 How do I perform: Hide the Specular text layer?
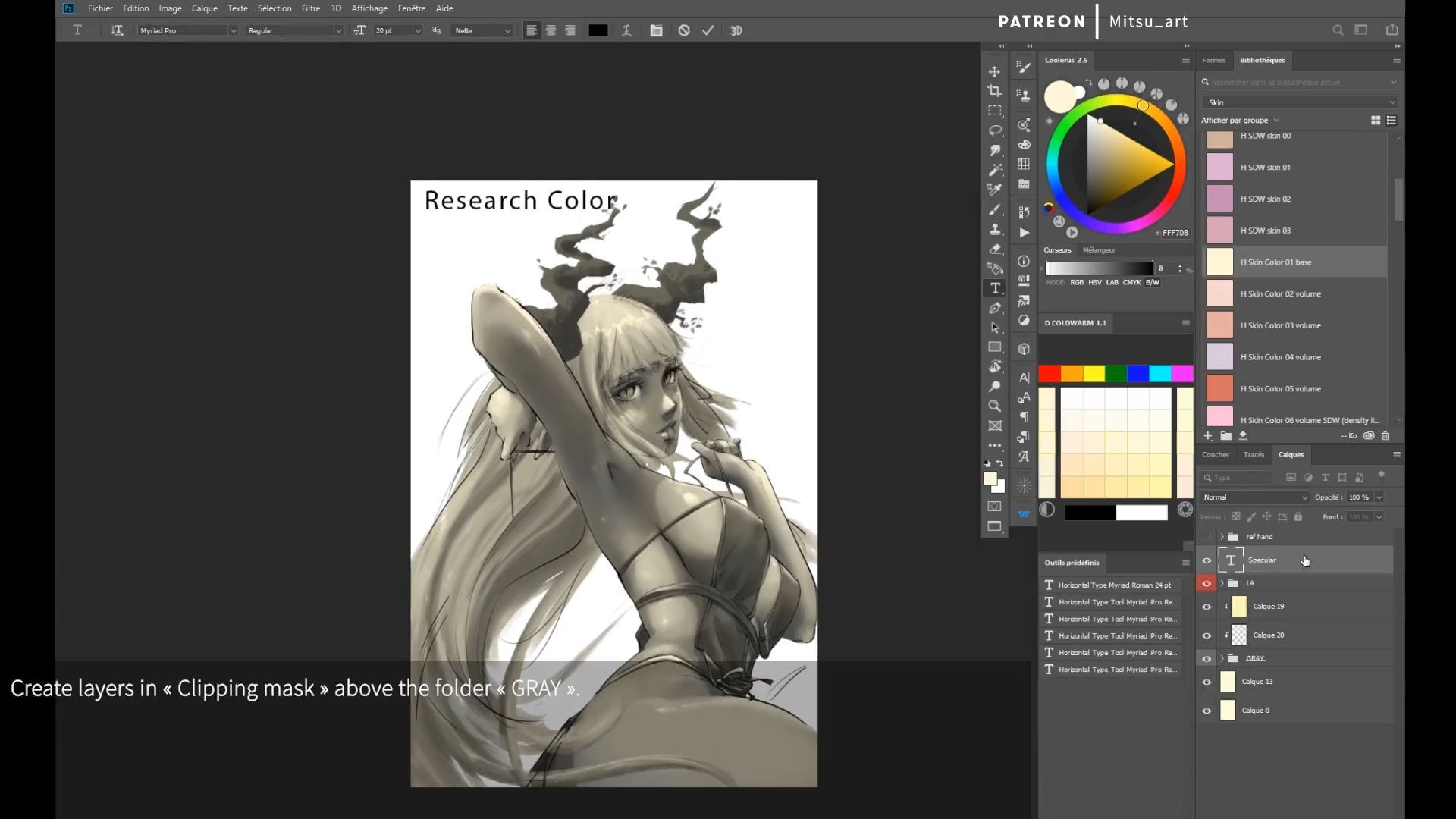click(1207, 561)
